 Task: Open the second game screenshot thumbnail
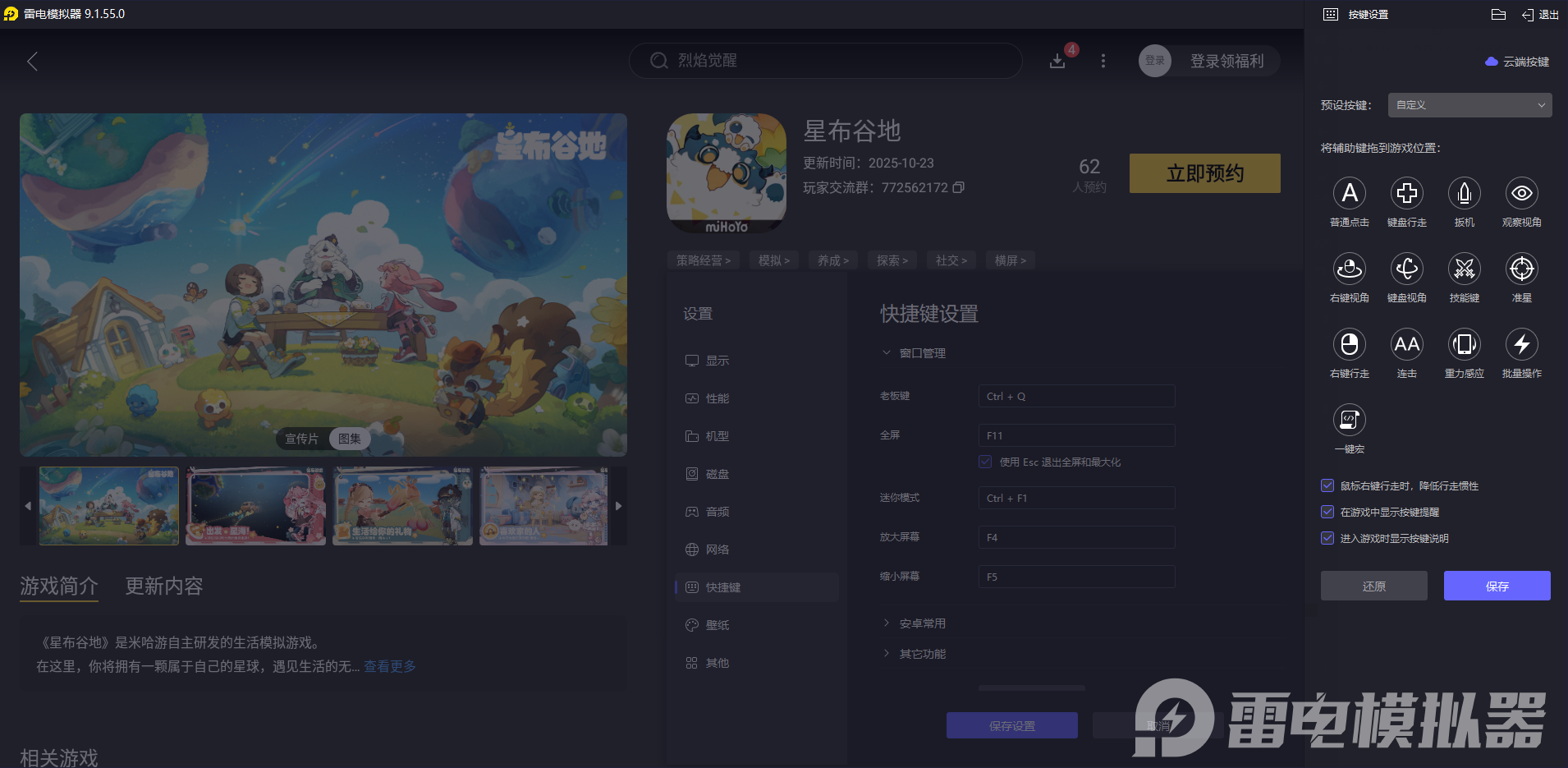point(255,506)
